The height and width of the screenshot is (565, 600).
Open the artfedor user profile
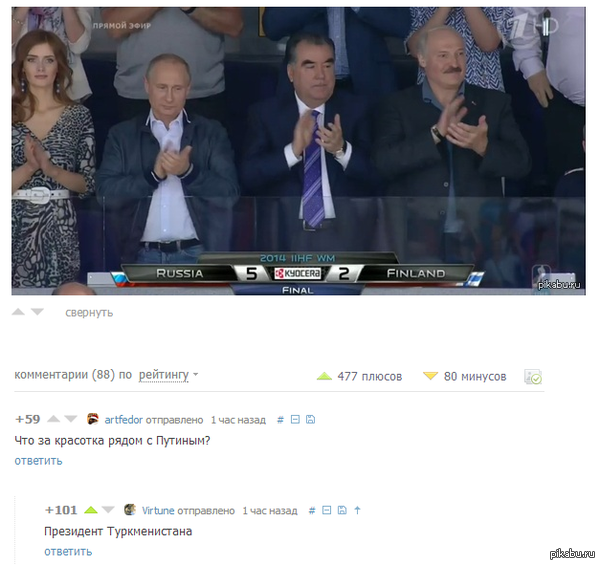(x=123, y=420)
